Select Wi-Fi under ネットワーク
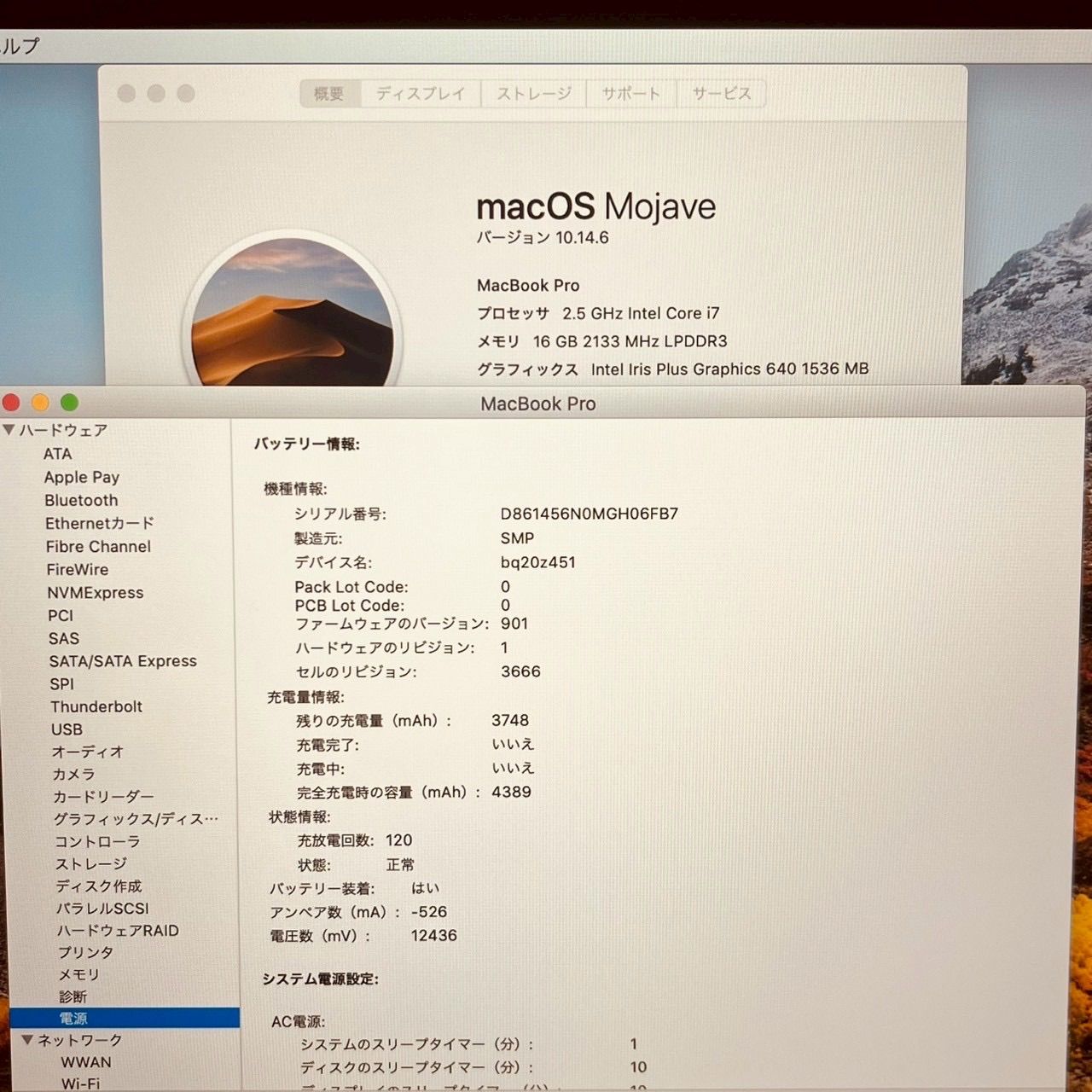This screenshot has height=1092, width=1092. click(x=78, y=1083)
